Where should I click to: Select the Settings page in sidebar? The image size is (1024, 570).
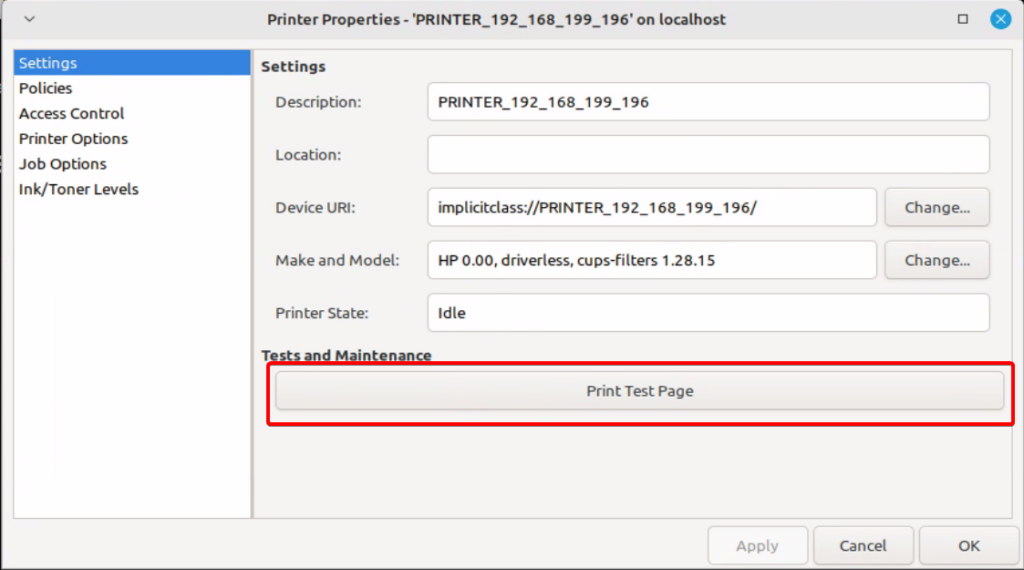[x=48, y=63]
